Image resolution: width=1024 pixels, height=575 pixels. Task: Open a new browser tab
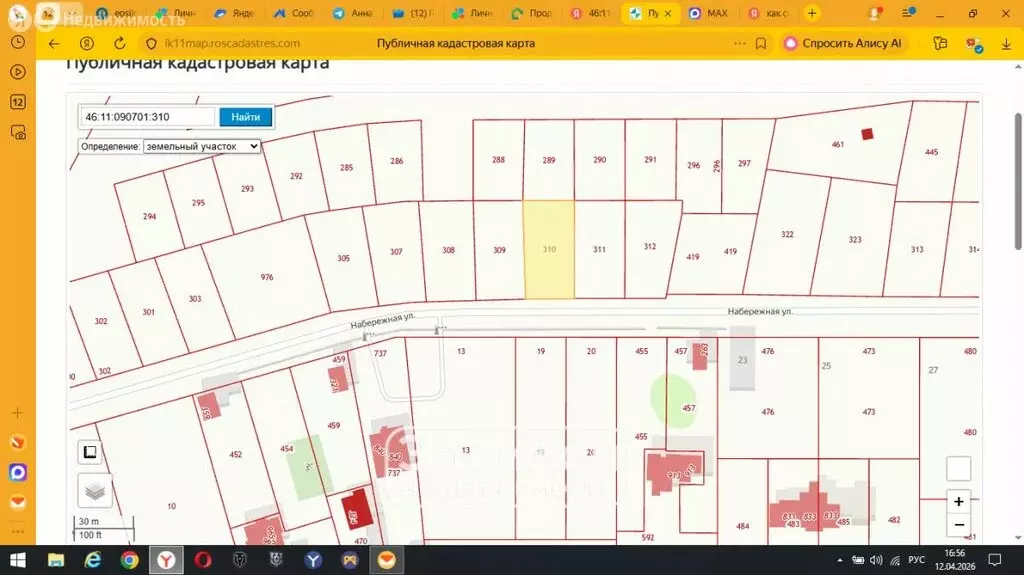(812, 14)
